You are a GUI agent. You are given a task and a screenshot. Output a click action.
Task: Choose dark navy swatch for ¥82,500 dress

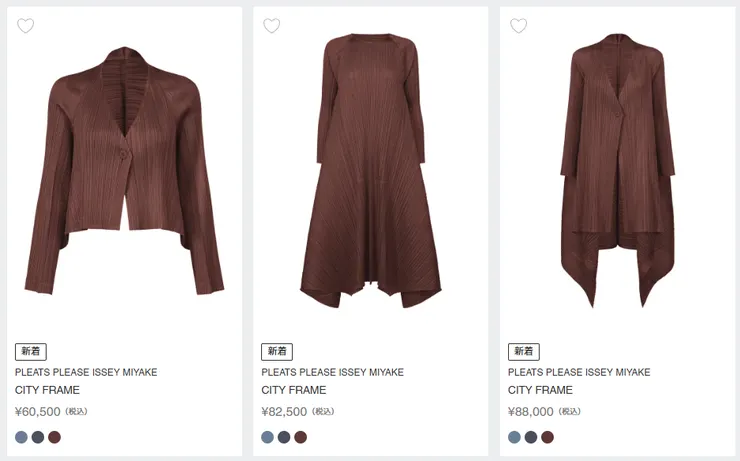coord(284,437)
